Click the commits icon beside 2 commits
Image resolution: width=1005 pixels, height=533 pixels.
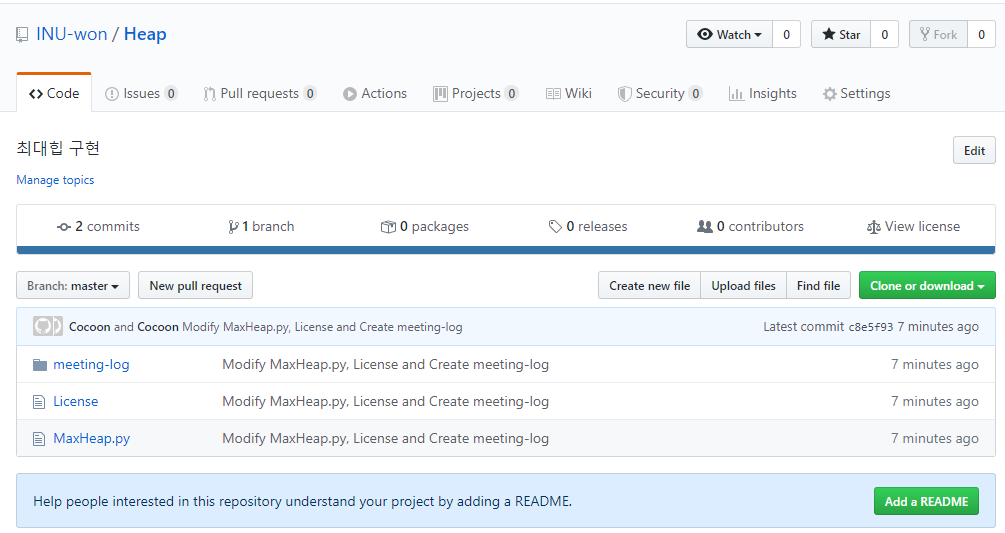point(63,227)
